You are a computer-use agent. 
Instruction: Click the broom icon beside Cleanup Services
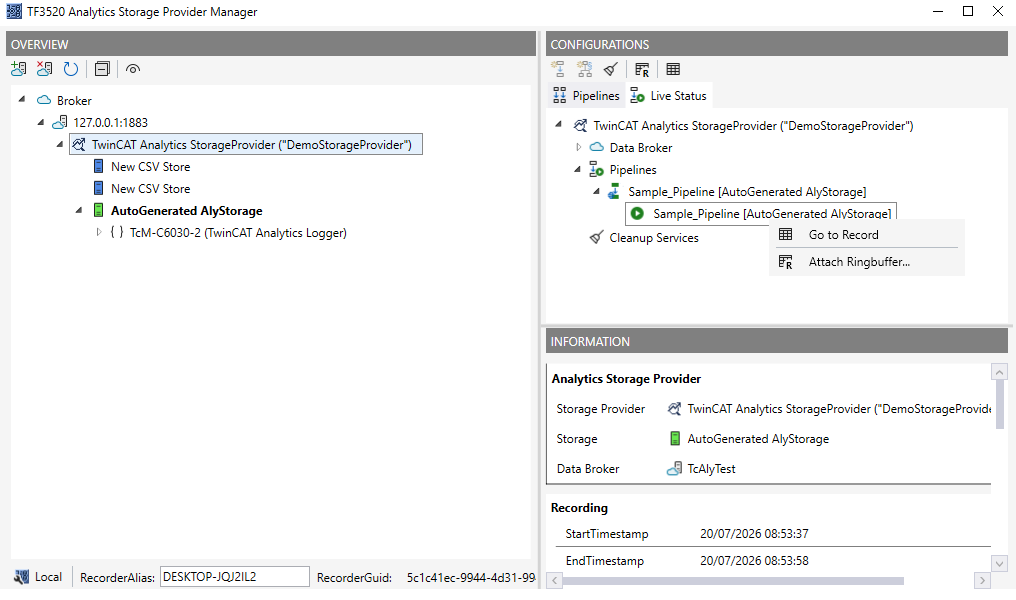[x=596, y=237]
